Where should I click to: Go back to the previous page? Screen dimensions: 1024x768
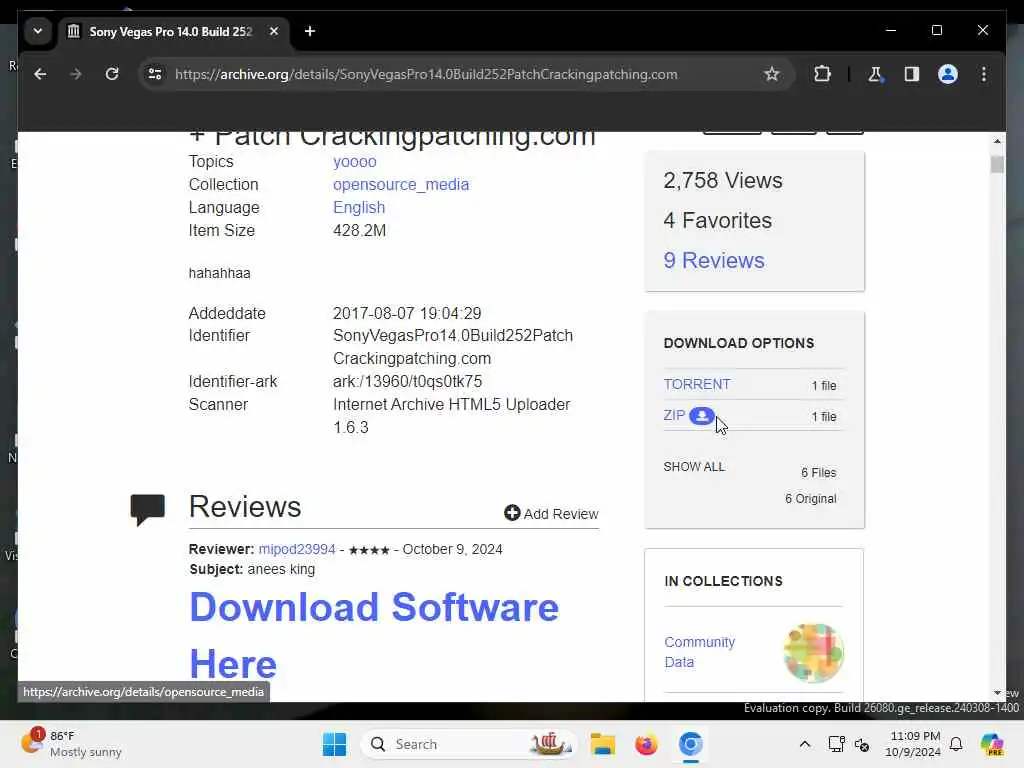pos(40,74)
